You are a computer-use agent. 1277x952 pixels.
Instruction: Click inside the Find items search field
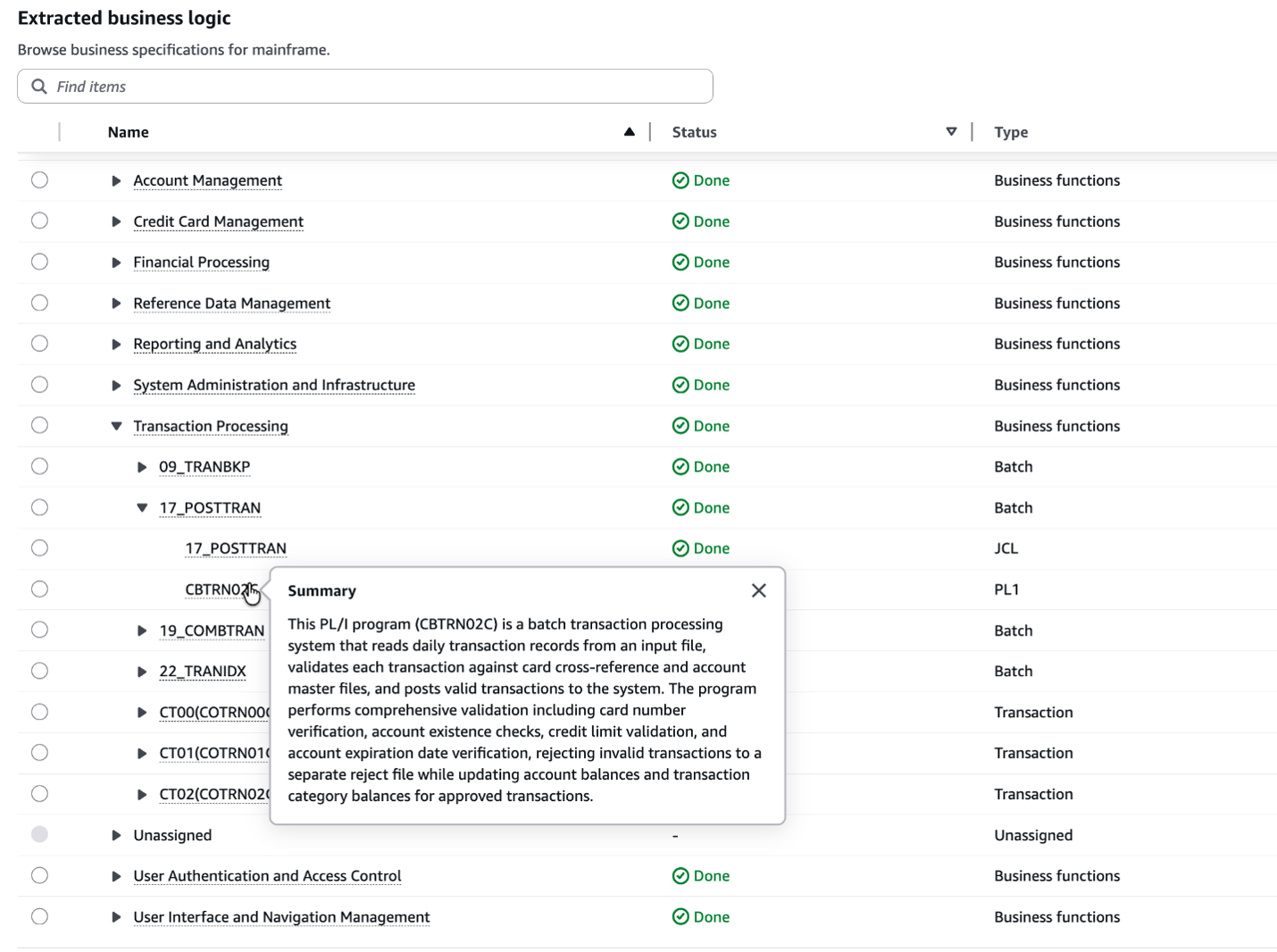(268, 86)
